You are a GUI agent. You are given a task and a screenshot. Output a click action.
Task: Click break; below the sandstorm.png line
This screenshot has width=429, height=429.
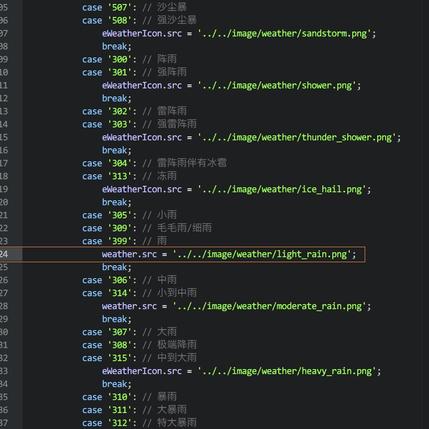117,46
